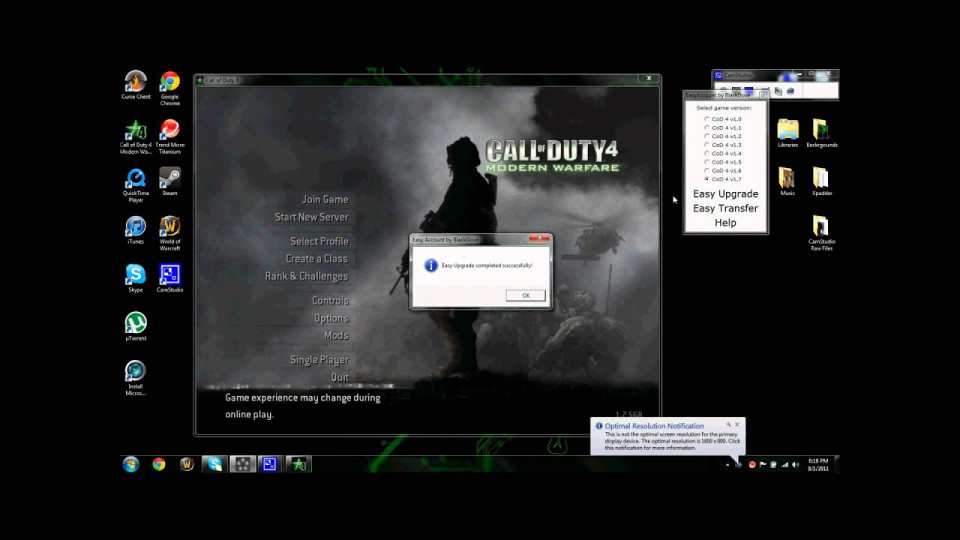Open the Xpadder folder on desktop
The image size is (960, 540).
tap(822, 181)
